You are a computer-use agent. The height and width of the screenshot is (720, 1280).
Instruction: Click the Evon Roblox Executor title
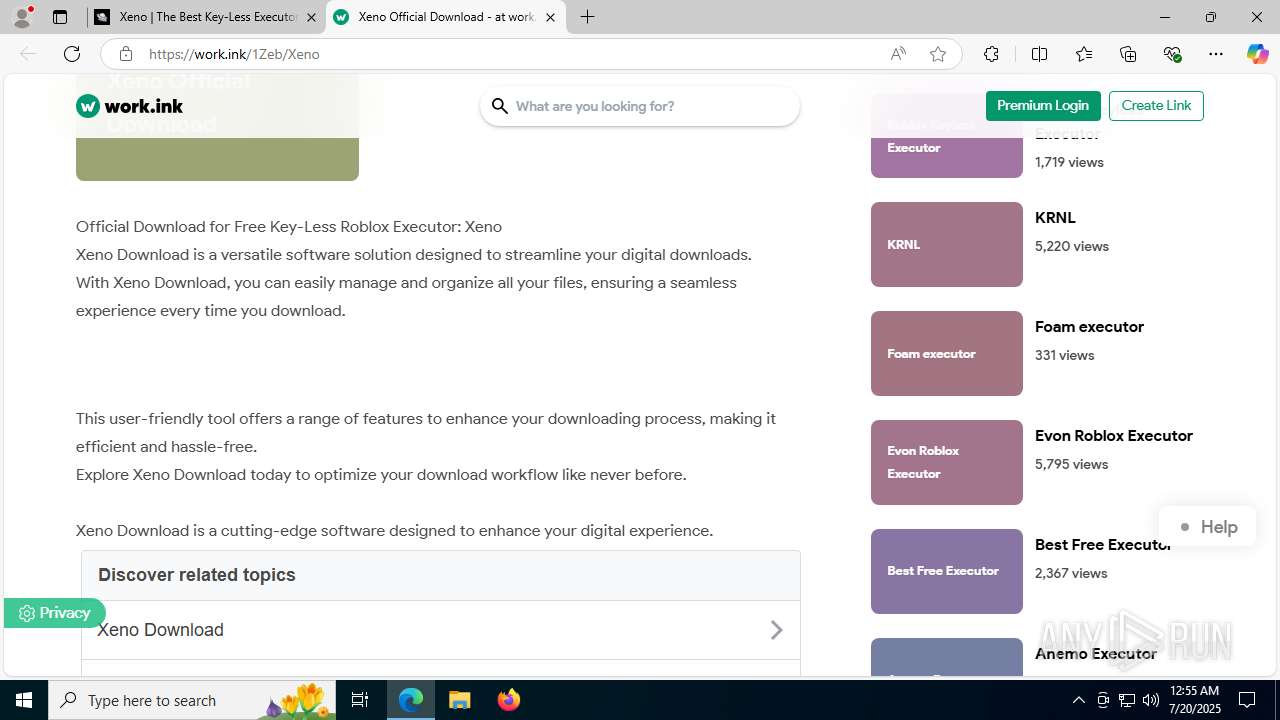[x=1114, y=436]
